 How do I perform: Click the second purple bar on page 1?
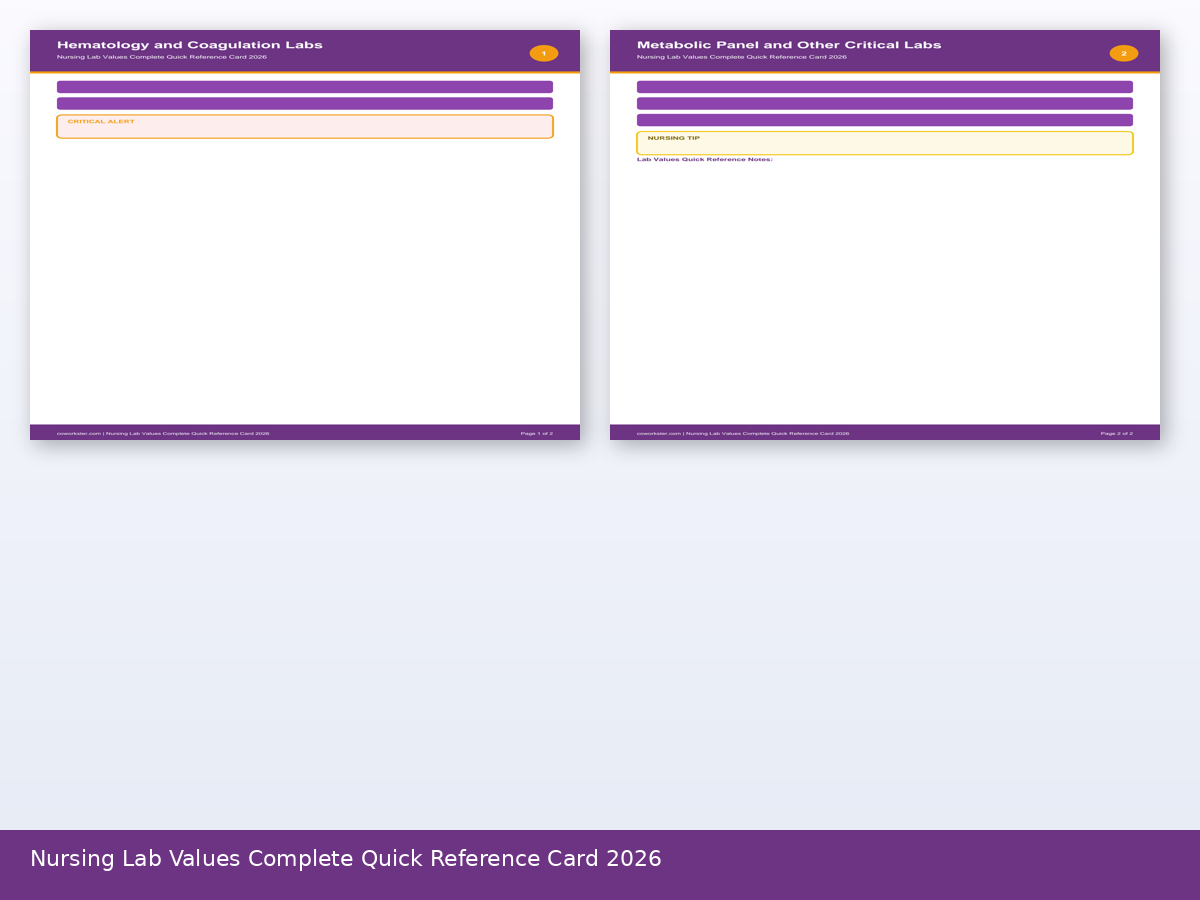(x=305, y=103)
